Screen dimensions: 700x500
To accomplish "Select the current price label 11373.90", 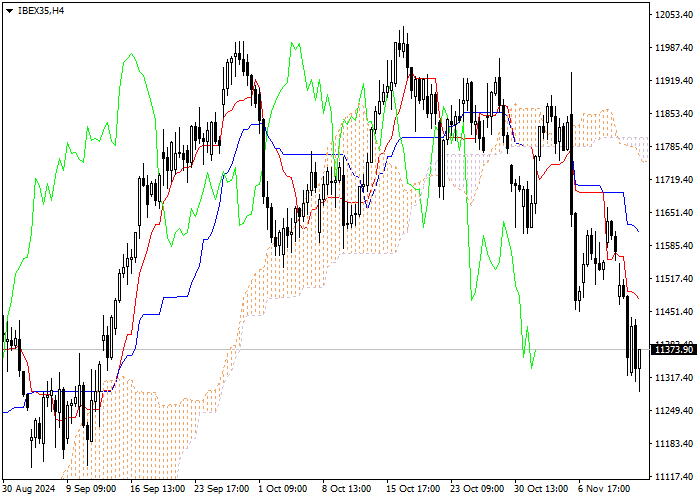I will pos(674,350).
